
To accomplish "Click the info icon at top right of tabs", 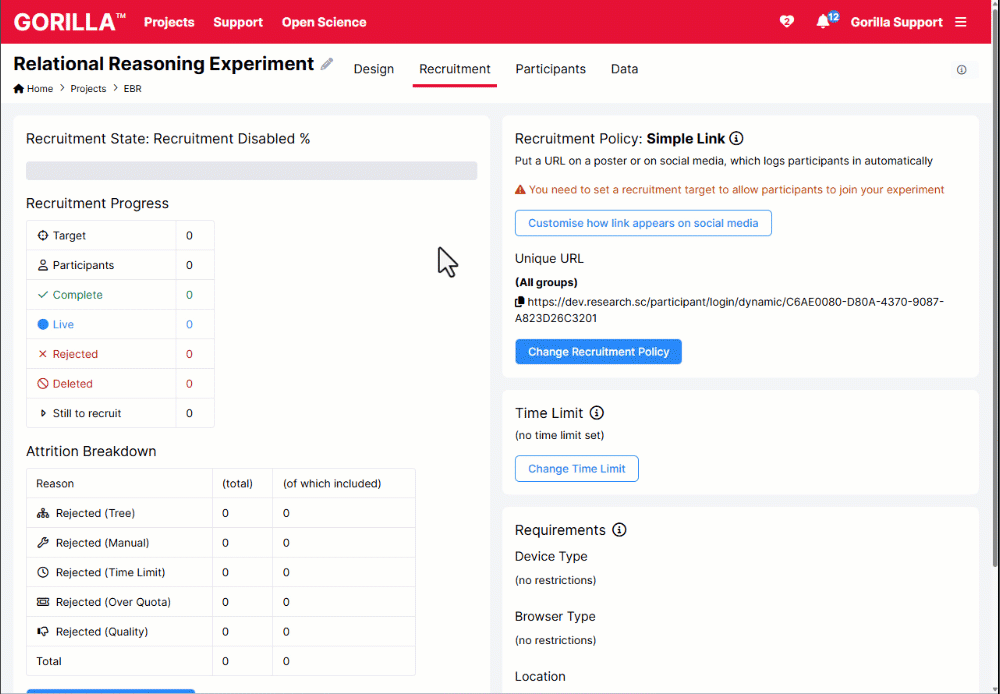I will coord(961,70).
